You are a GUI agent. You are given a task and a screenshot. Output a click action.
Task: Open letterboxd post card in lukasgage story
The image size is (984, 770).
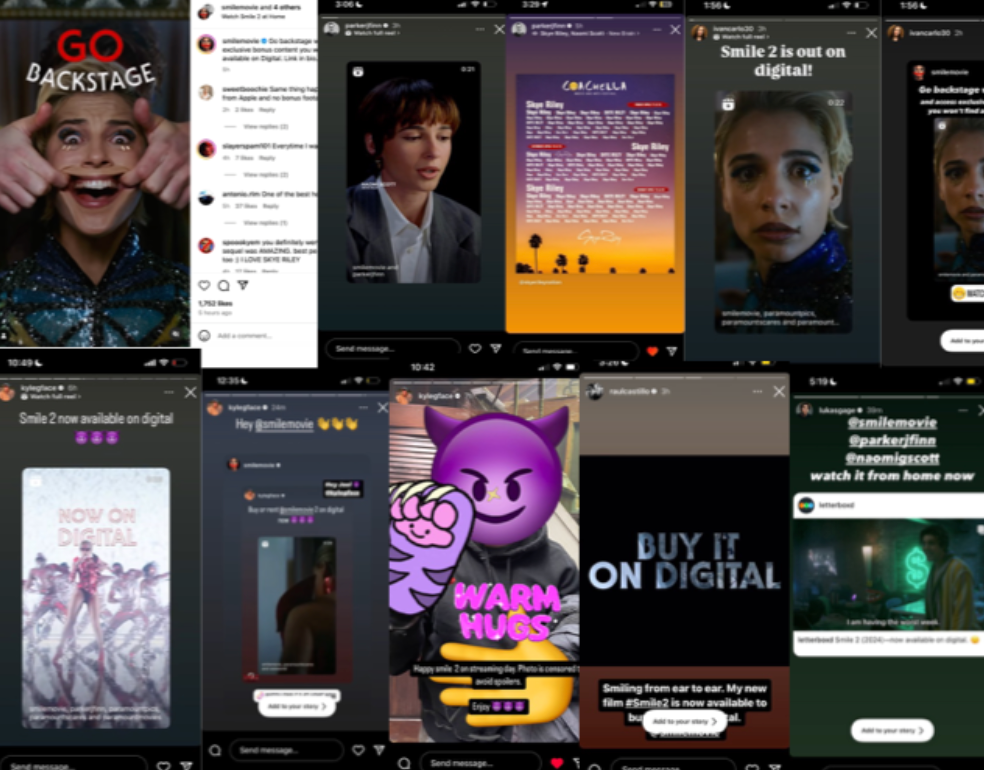[888, 575]
